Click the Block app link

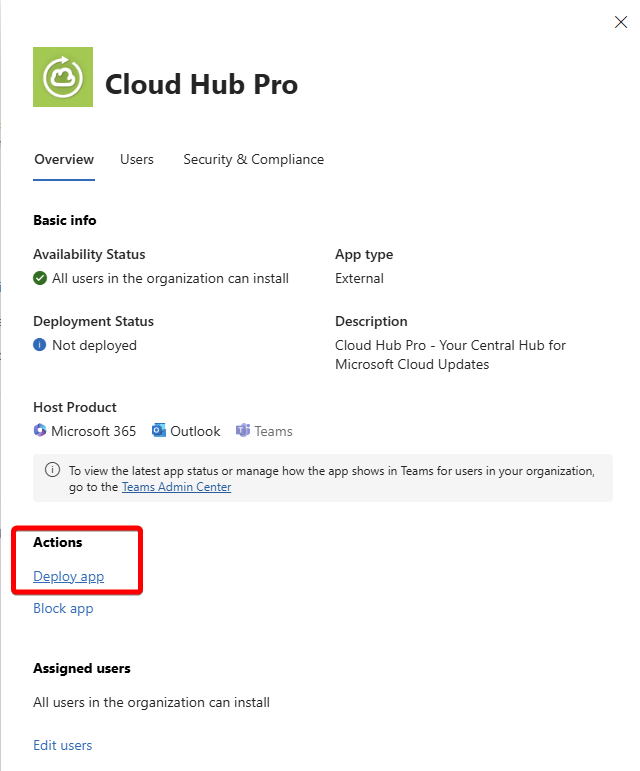point(63,609)
